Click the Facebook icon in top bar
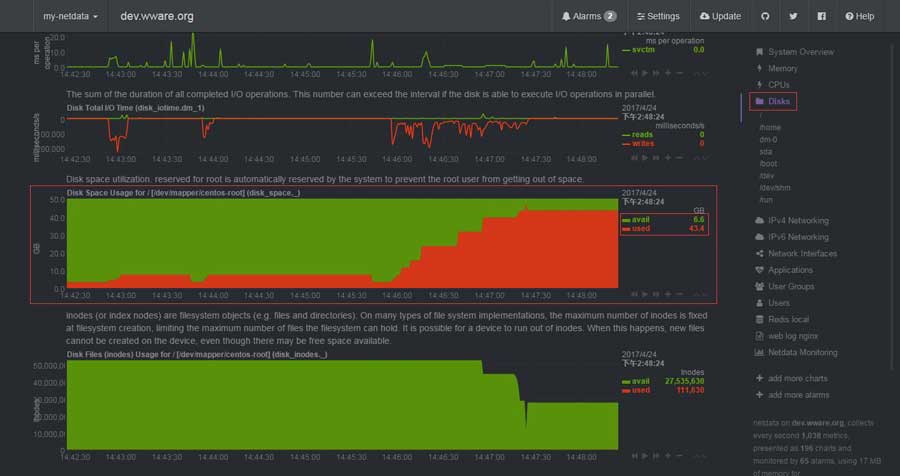 (x=821, y=16)
